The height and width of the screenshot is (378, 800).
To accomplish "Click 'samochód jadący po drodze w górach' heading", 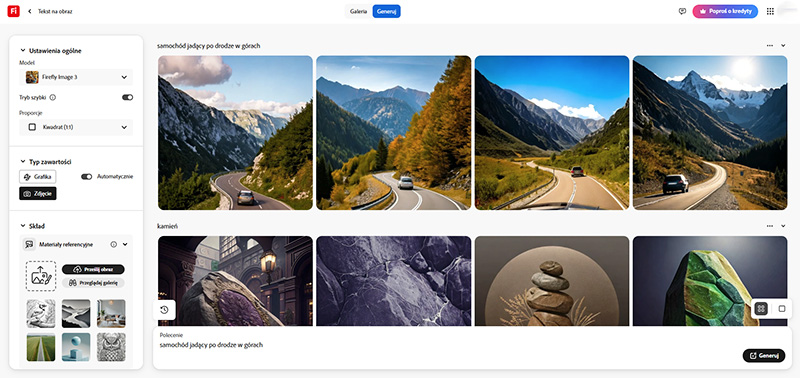I will [209, 45].
